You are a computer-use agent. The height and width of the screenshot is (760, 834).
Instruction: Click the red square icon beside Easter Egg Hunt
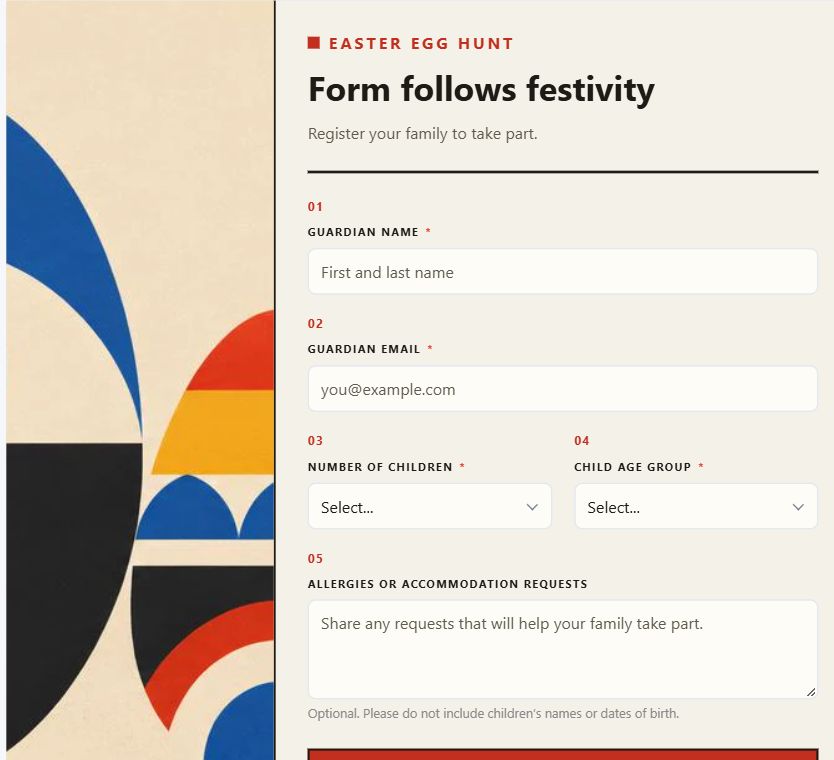click(314, 43)
